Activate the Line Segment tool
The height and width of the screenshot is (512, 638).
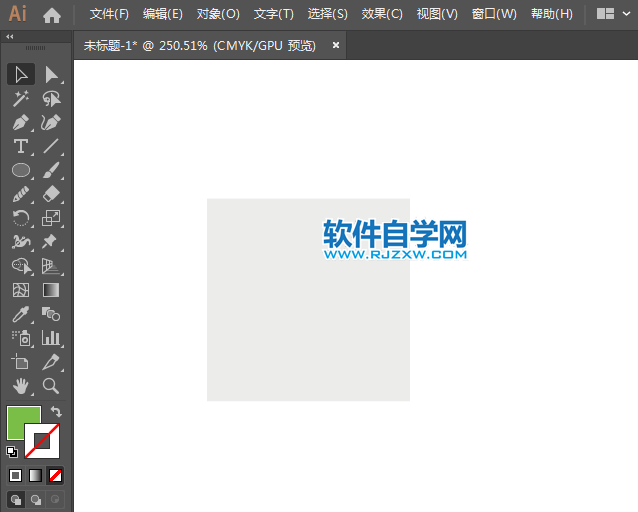point(51,146)
